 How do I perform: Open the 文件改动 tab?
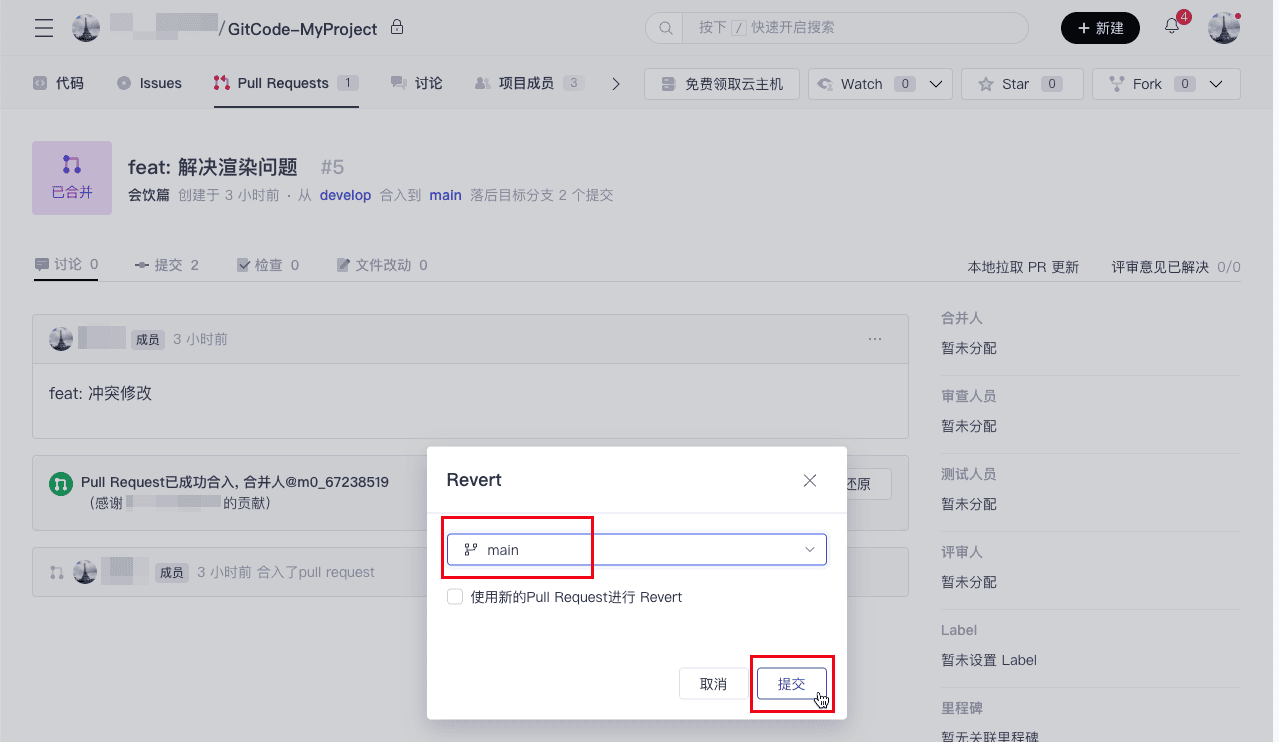(x=382, y=265)
